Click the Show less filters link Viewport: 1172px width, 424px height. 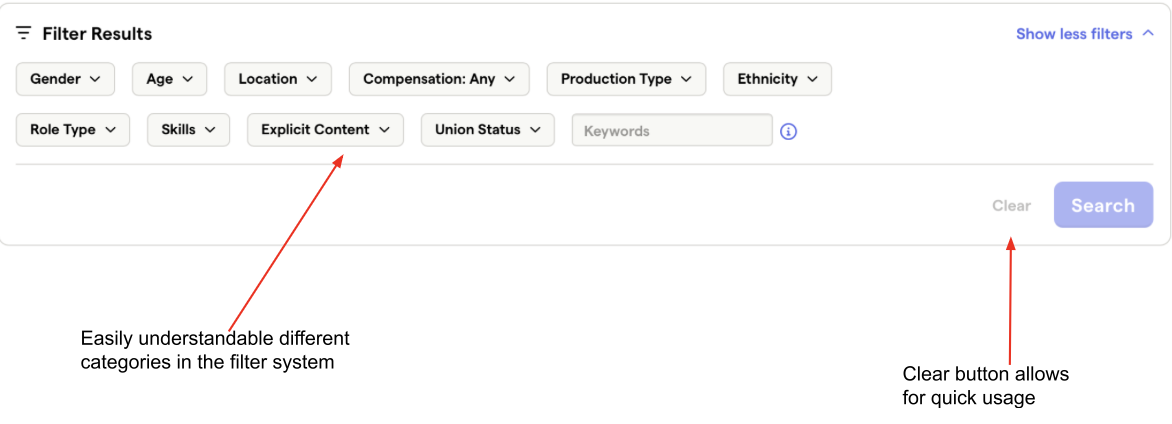tap(1074, 34)
